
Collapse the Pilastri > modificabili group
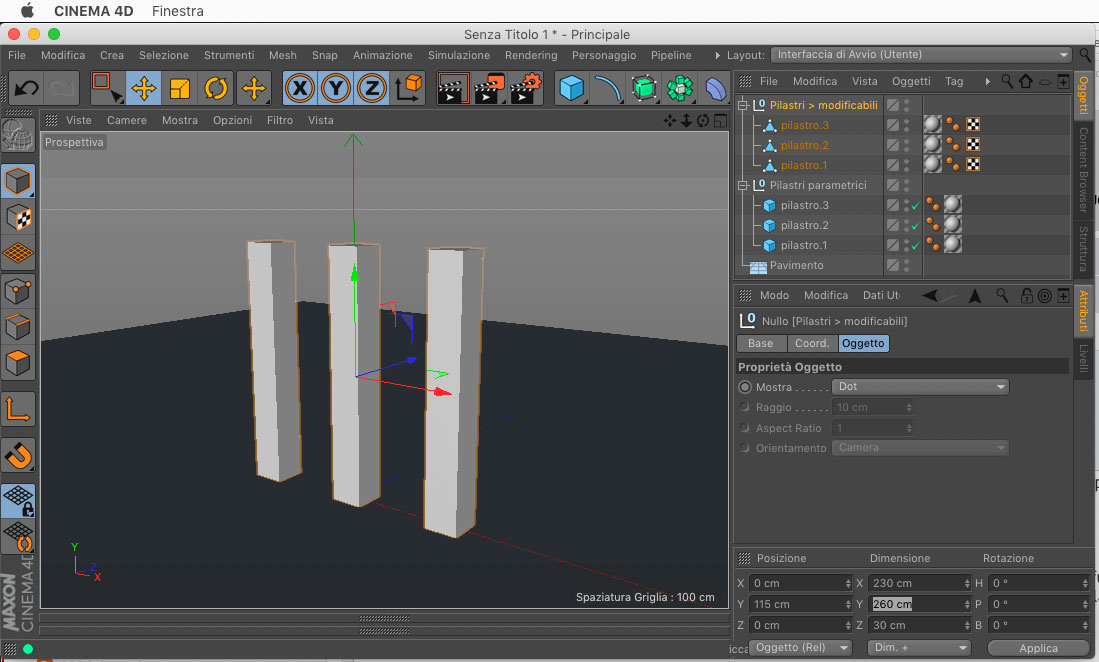pyautogui.click(x=743, y=105)
